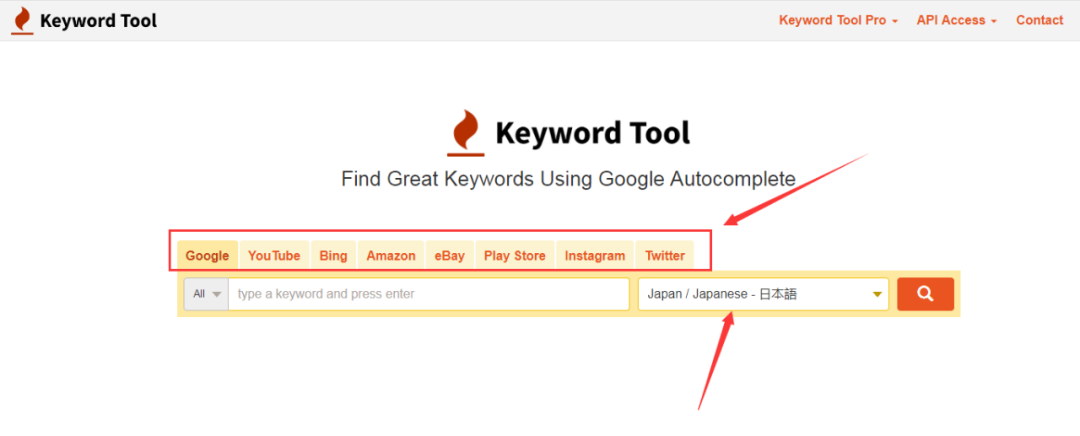Switch to the Instagram tab
Screen dimensions: 1080x436
(x=595, y=256)
